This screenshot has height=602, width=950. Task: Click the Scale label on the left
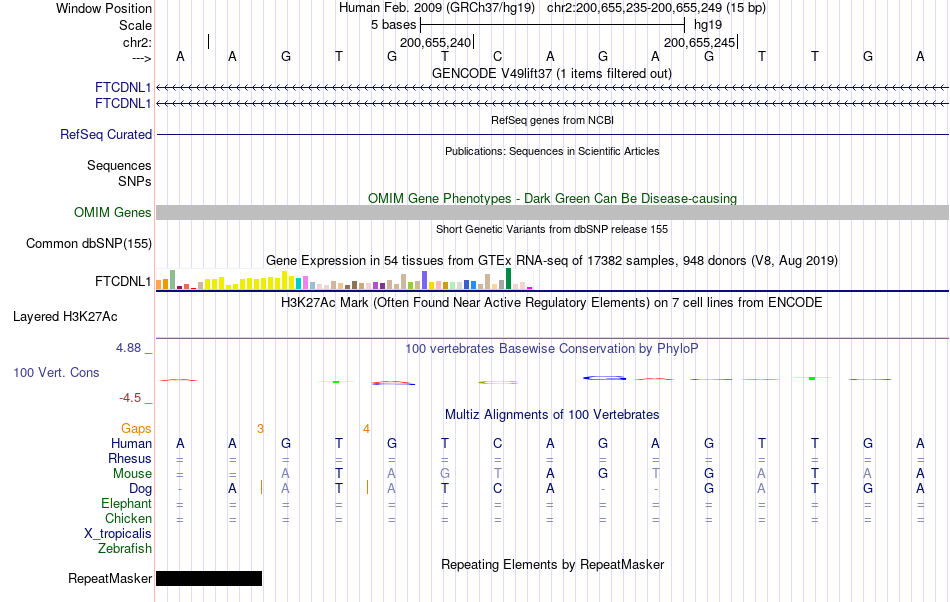135,25
